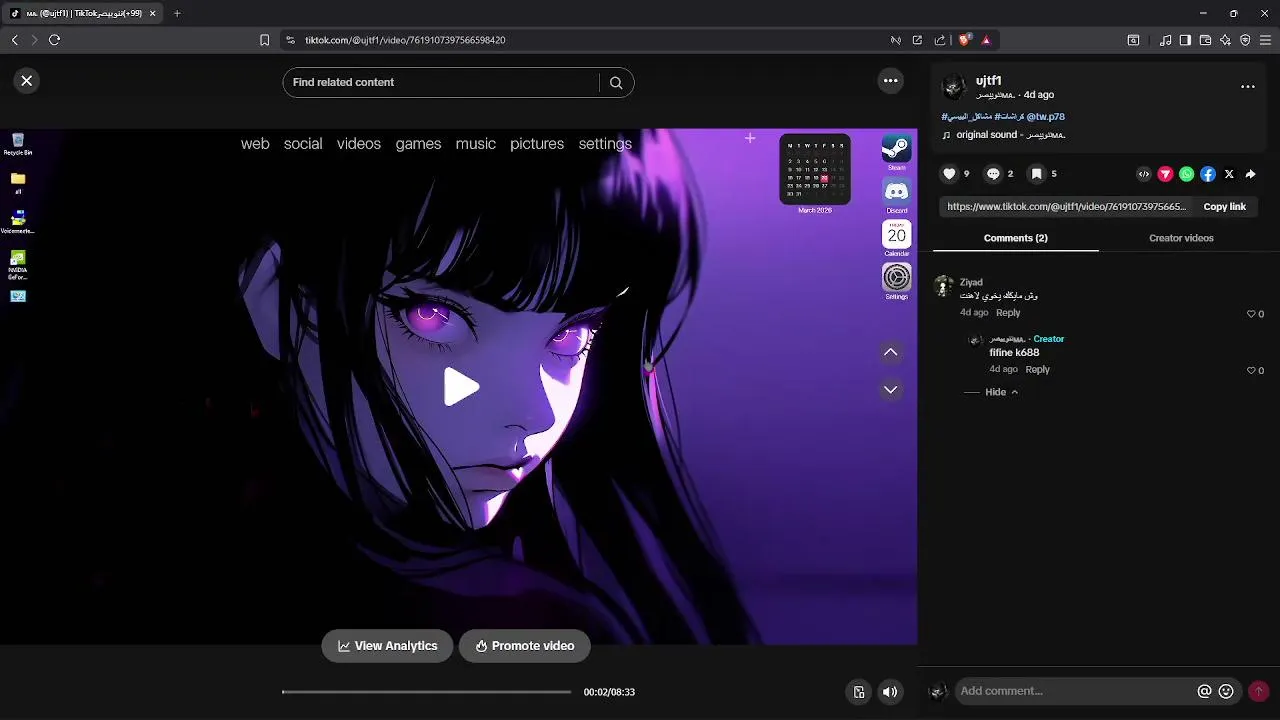Viewport: 1280px width, 720px height.
Task: Play the video with the center play button
Action: click(x=460, y=387)
